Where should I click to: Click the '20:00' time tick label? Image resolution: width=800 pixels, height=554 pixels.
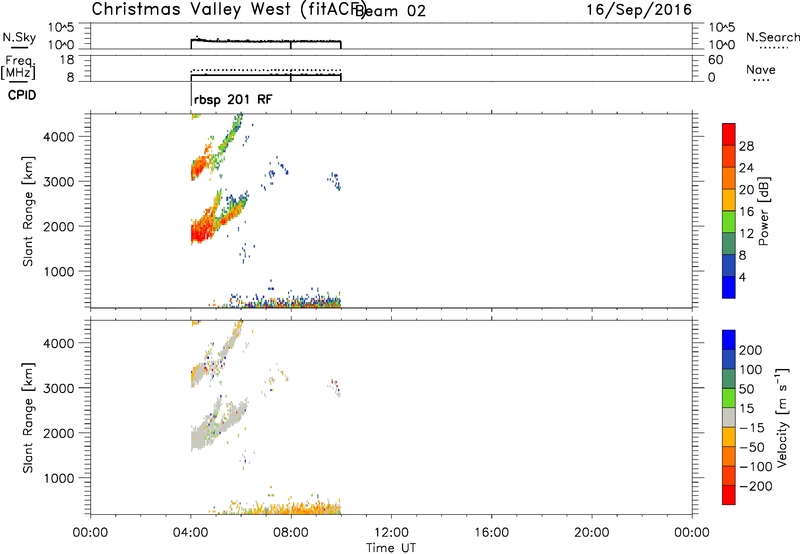(x=592, y=533)
